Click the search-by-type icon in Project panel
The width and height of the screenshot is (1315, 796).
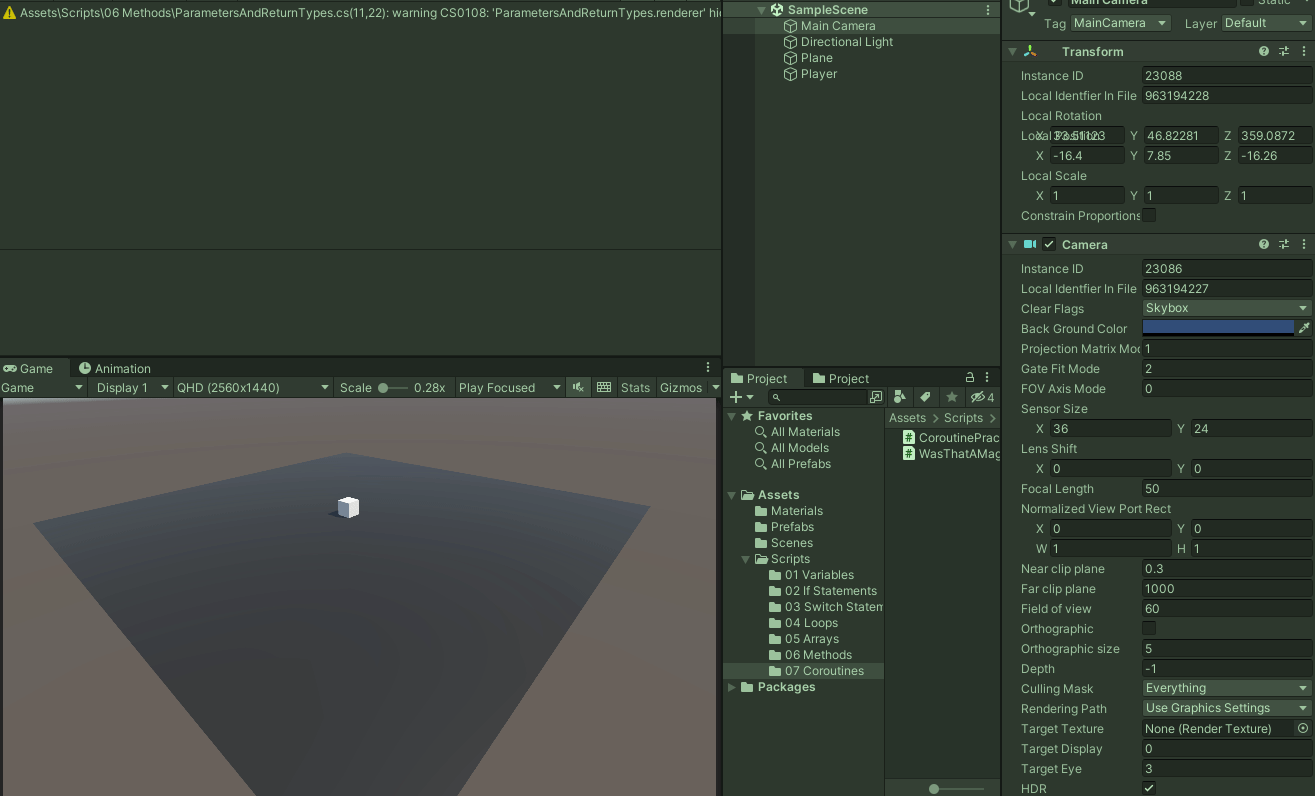point(899,396)
